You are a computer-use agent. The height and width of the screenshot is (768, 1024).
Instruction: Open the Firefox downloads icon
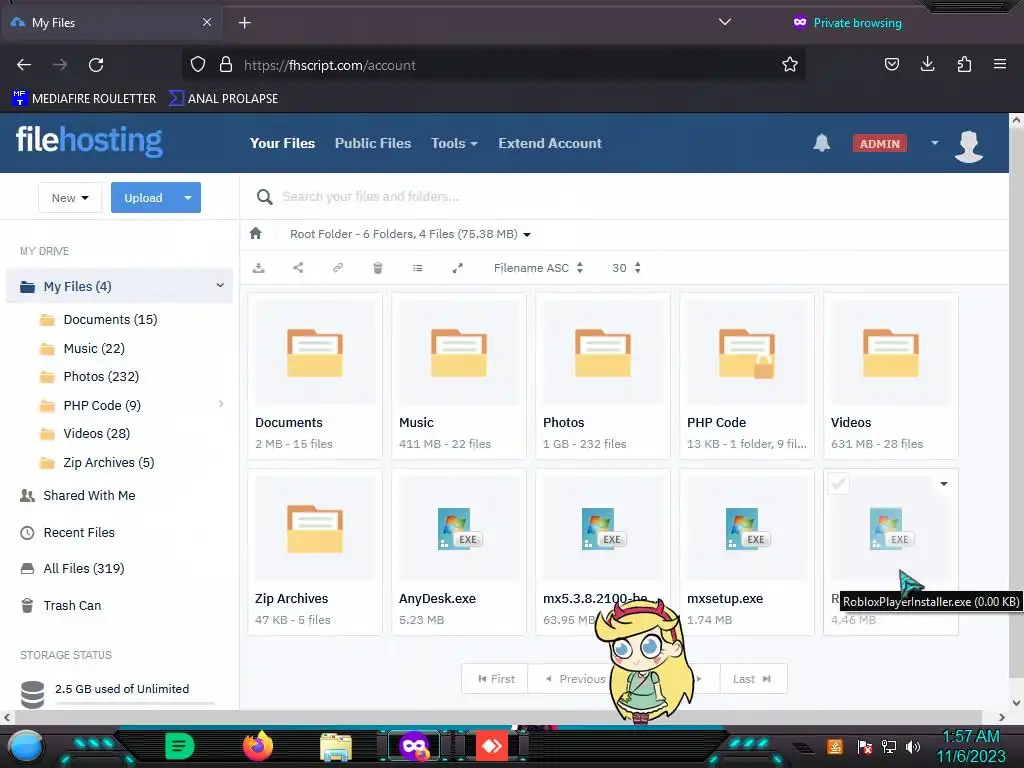[x=927, y=64]
